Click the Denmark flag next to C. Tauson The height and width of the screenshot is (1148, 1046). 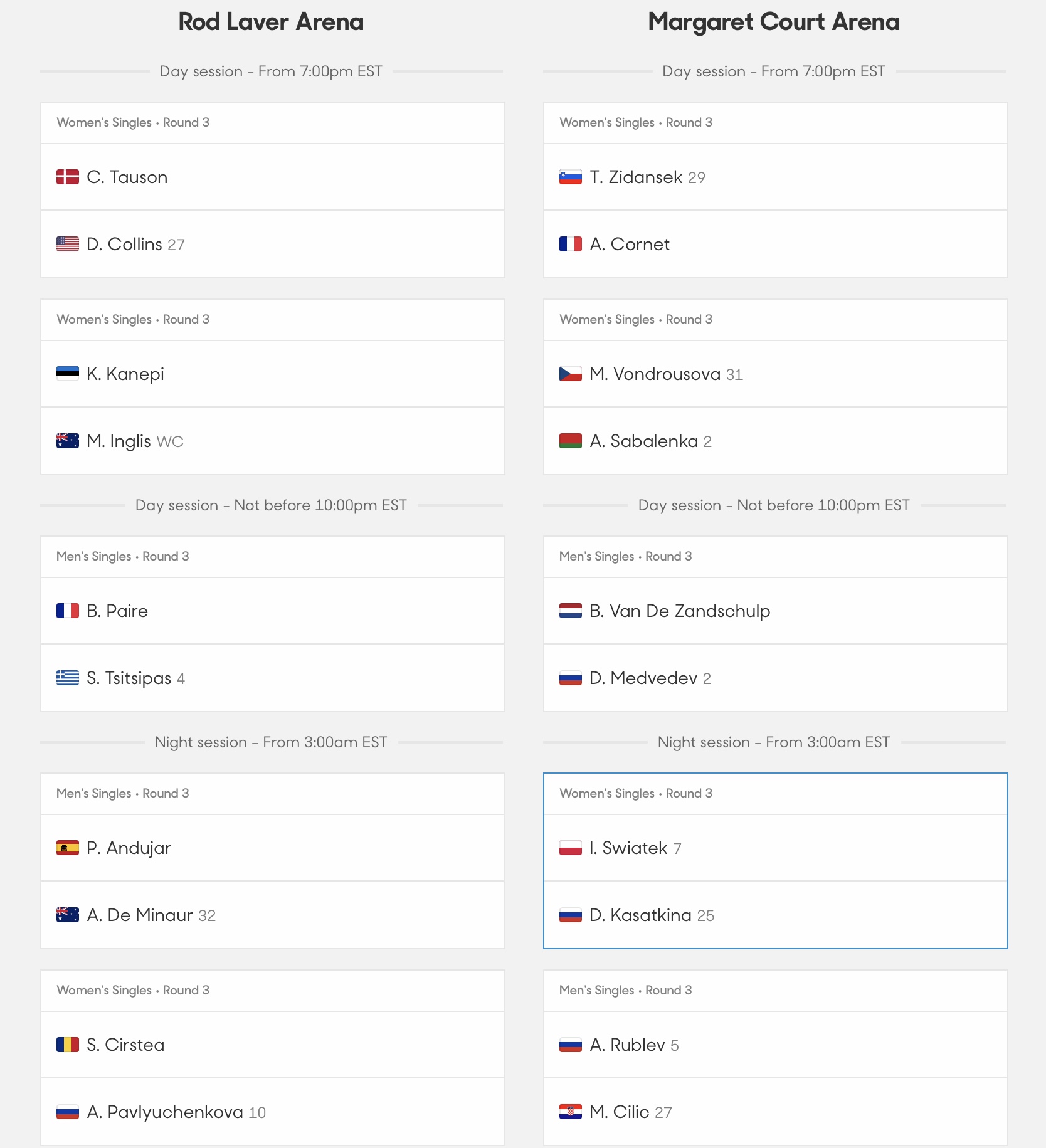(68, 177)
